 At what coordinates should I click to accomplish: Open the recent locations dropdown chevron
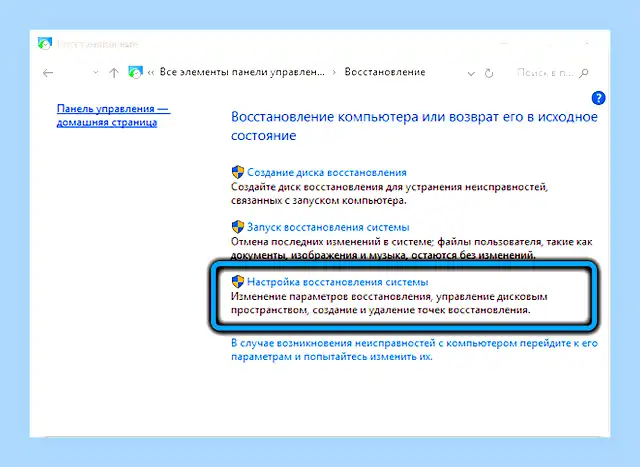coord(96,73)
